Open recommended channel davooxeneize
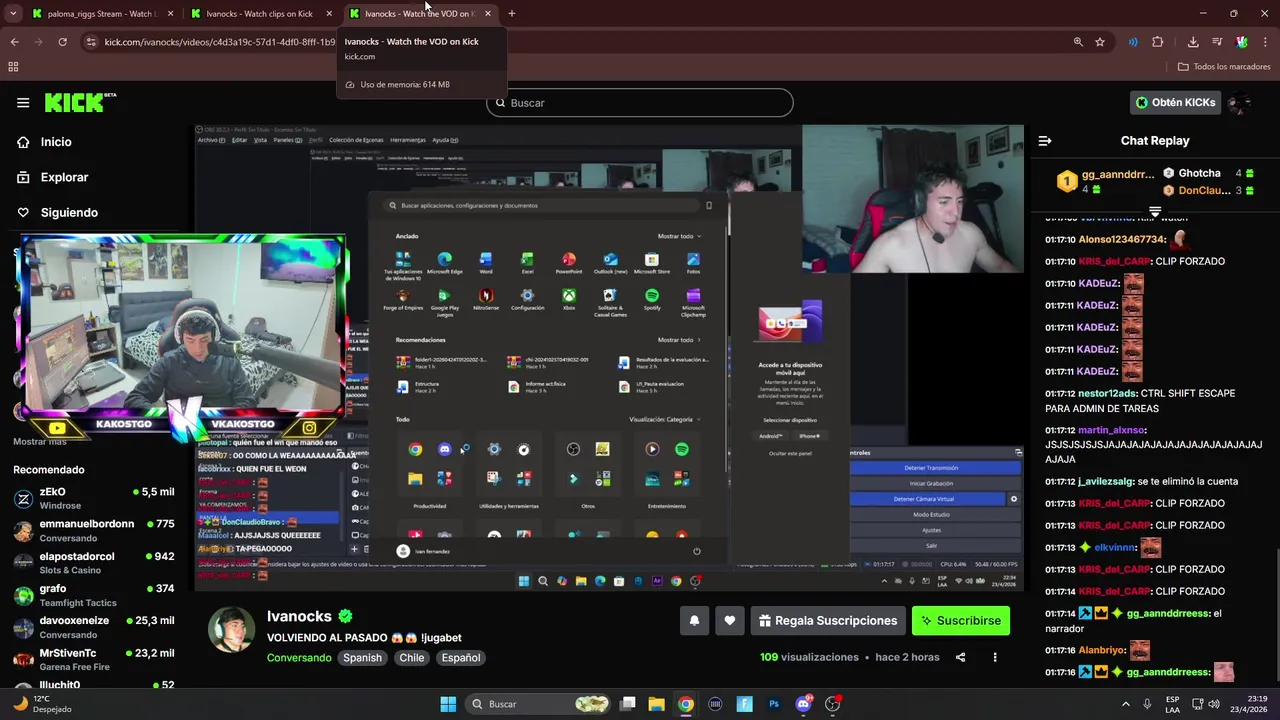 pyautogui.click(x=95, y=627)
